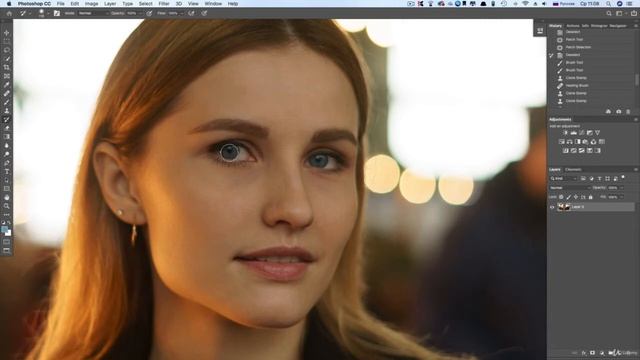640x360 pixels.
Task: Click the foreground color swatch
Action: 4,230
